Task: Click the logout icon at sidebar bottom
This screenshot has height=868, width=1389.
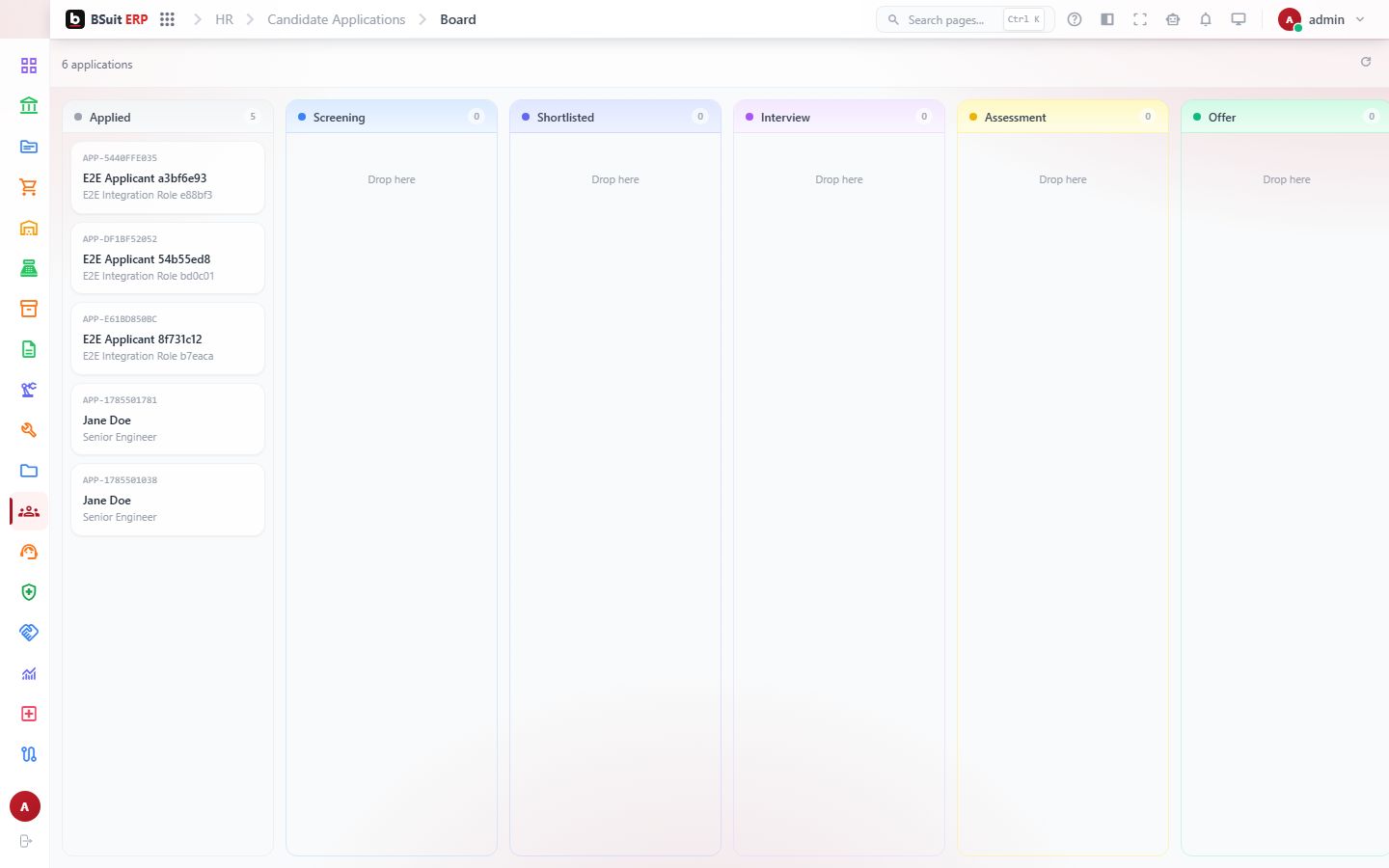Action: point(26,841)
